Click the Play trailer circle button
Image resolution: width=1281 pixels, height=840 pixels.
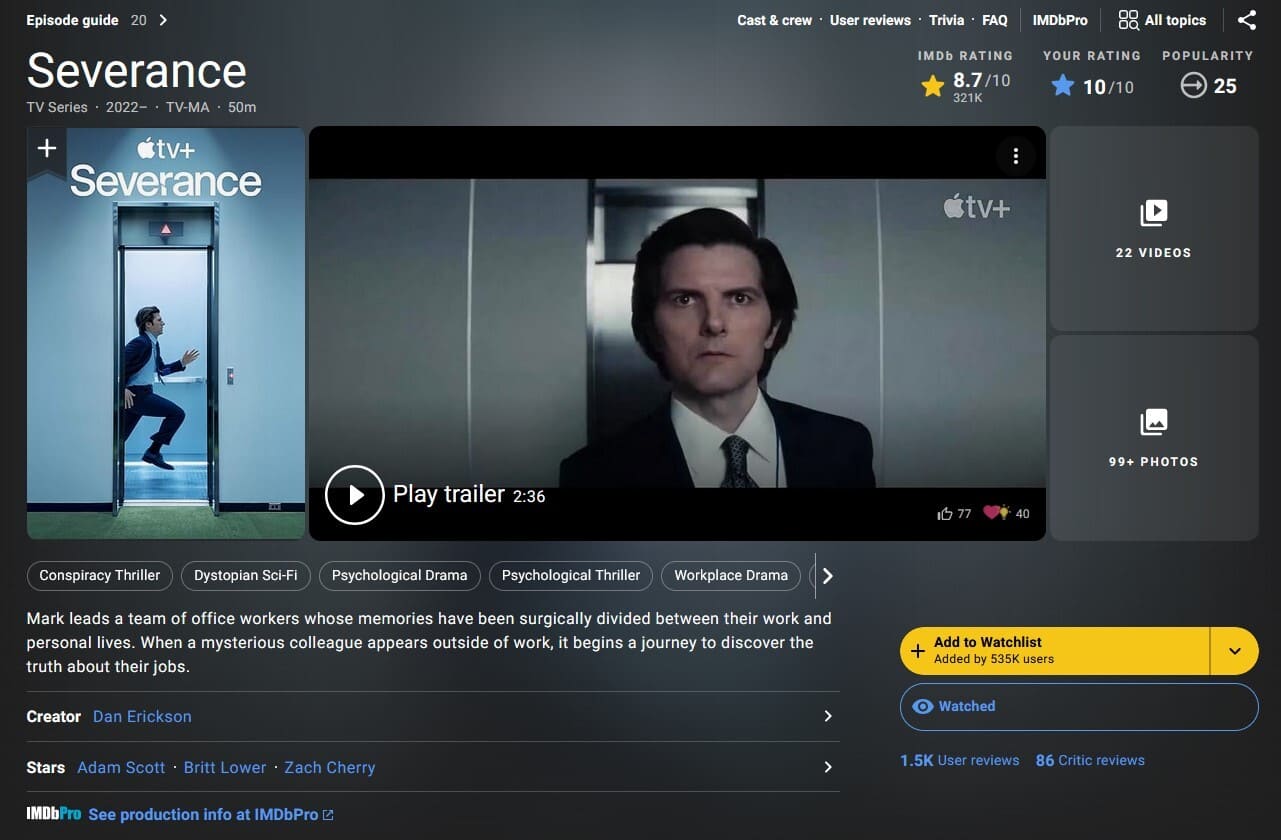pyautogui.click(x=354, y=495)
